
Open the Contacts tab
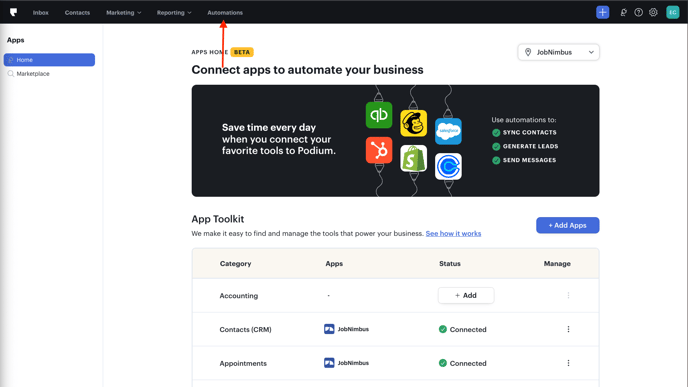click(77, 13)
